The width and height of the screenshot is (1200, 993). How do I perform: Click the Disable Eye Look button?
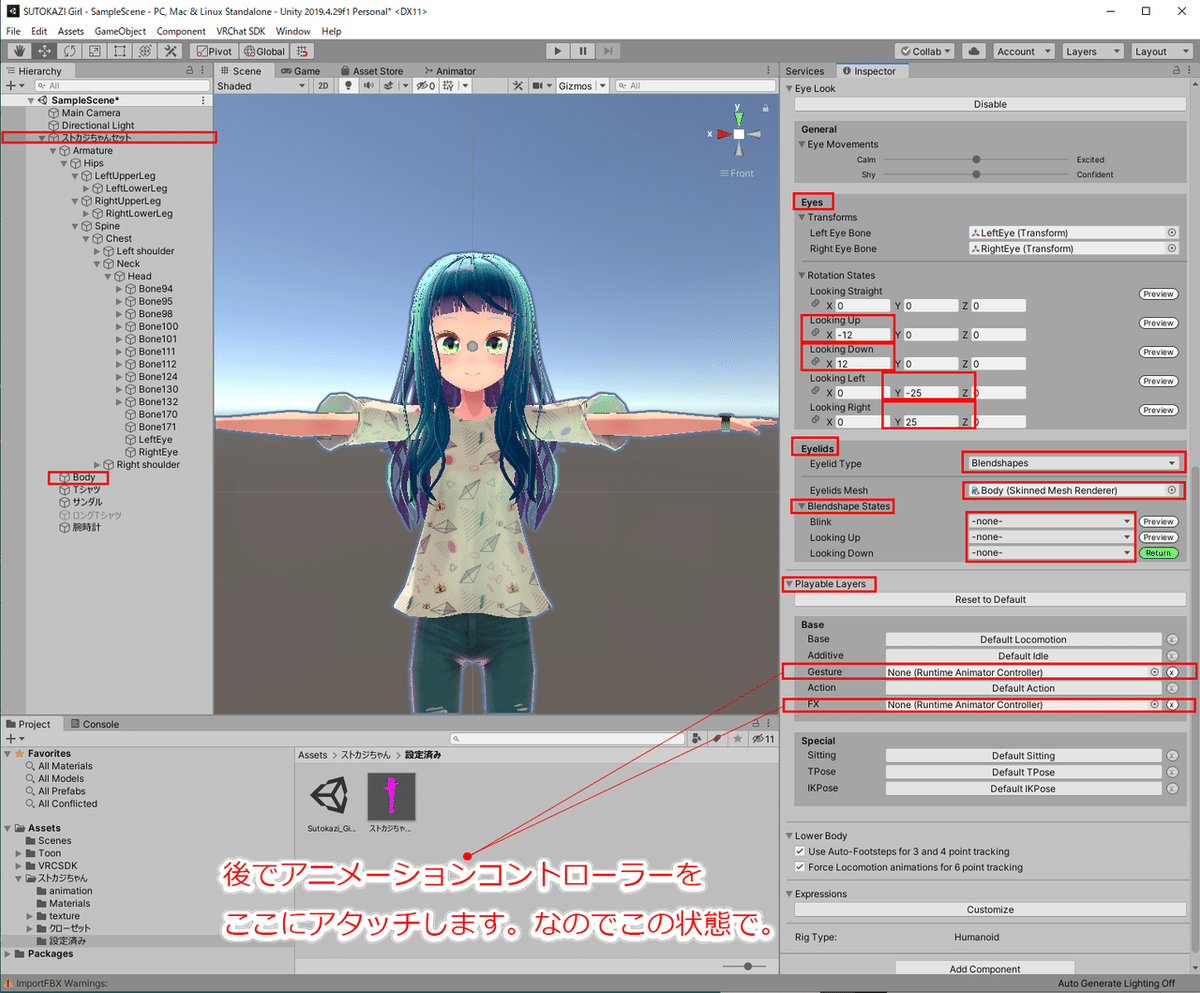pyautogui.click(x=990, y=104)
